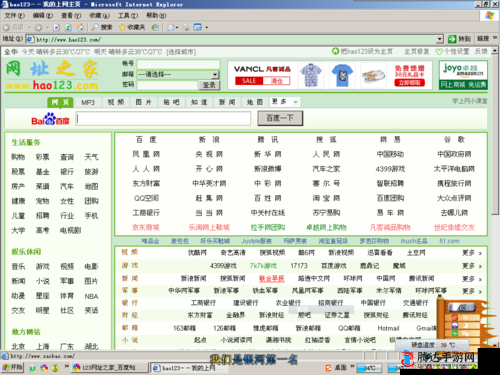
Task: Click the Forward arrow toolbar icon
Action: [38, 27]
